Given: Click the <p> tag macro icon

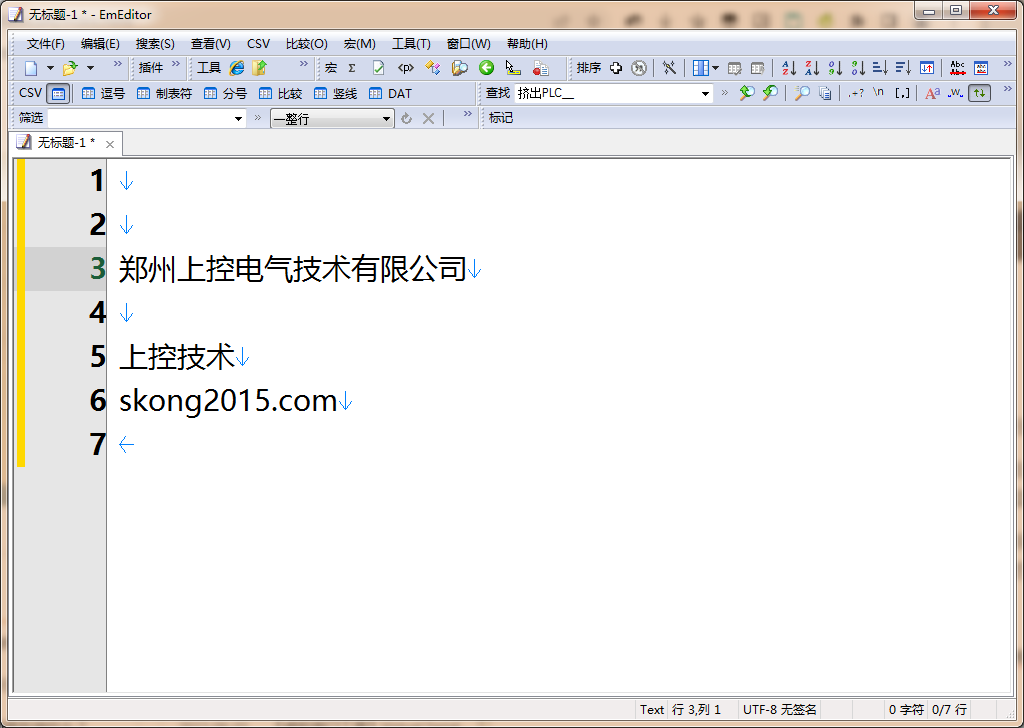Looking at the screenshot, I should (406, 68).
